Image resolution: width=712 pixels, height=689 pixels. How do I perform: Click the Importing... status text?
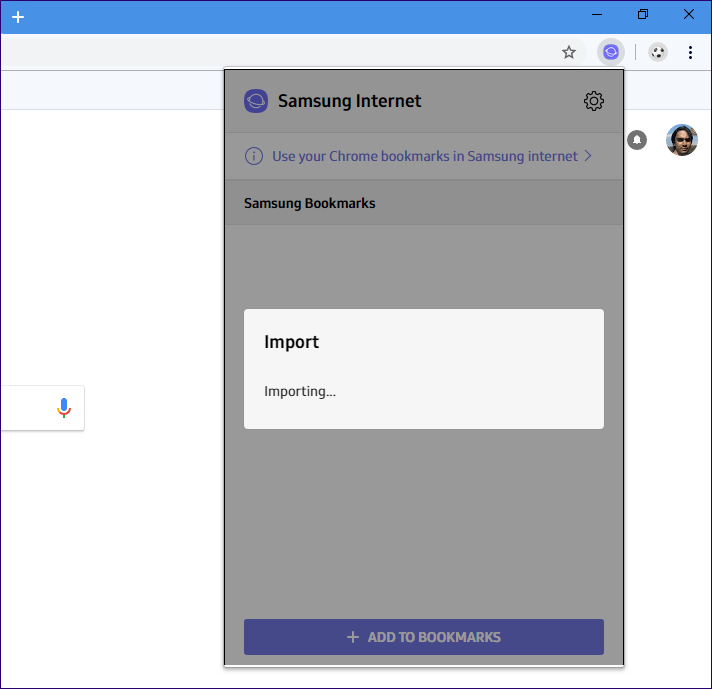(x=300, y=391)
